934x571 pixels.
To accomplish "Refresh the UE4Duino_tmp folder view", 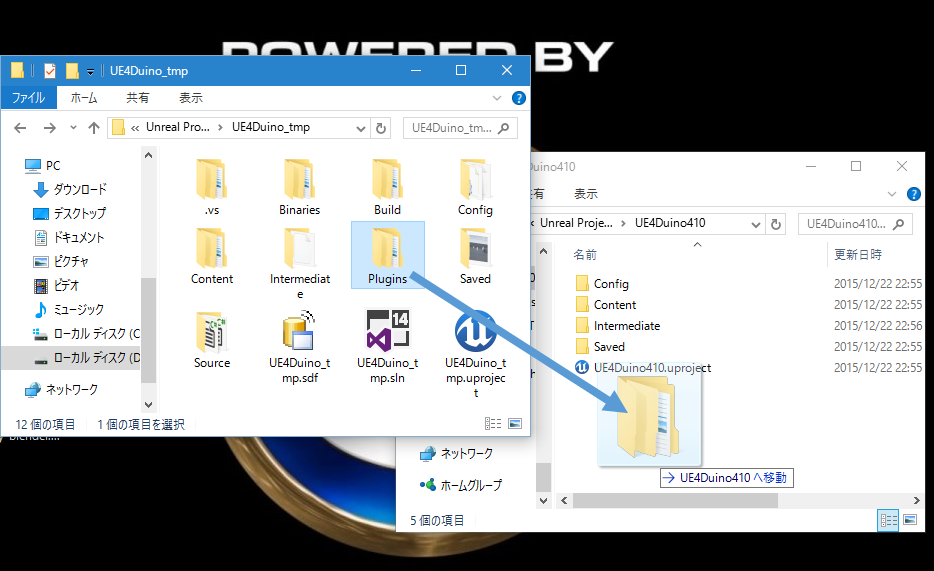I will 381,128.
